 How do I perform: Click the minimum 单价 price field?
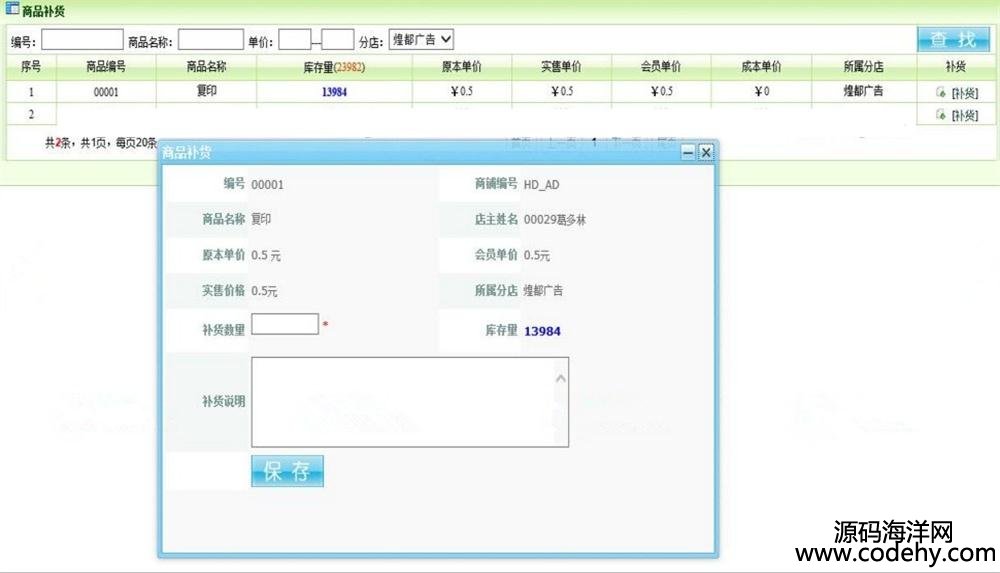pos(294,40)
